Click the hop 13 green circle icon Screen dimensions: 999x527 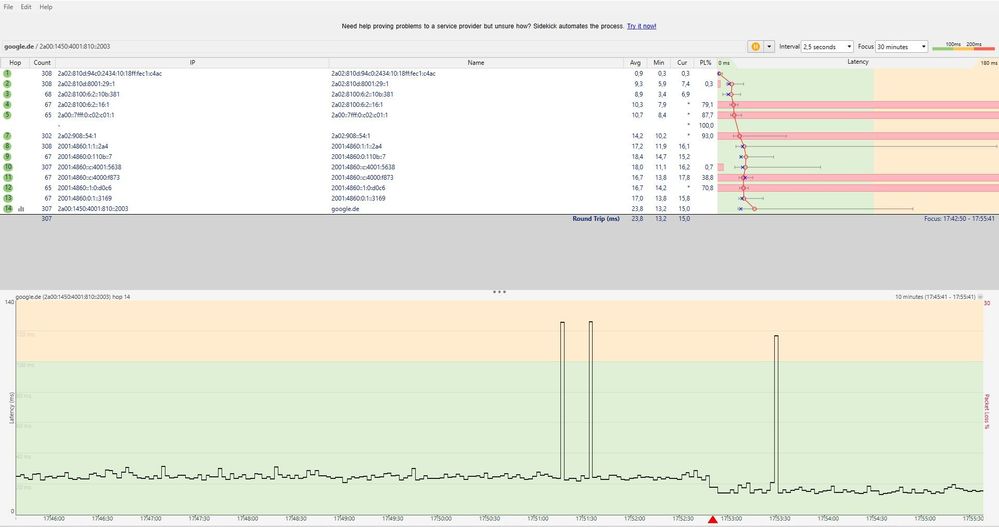(8, 198)
